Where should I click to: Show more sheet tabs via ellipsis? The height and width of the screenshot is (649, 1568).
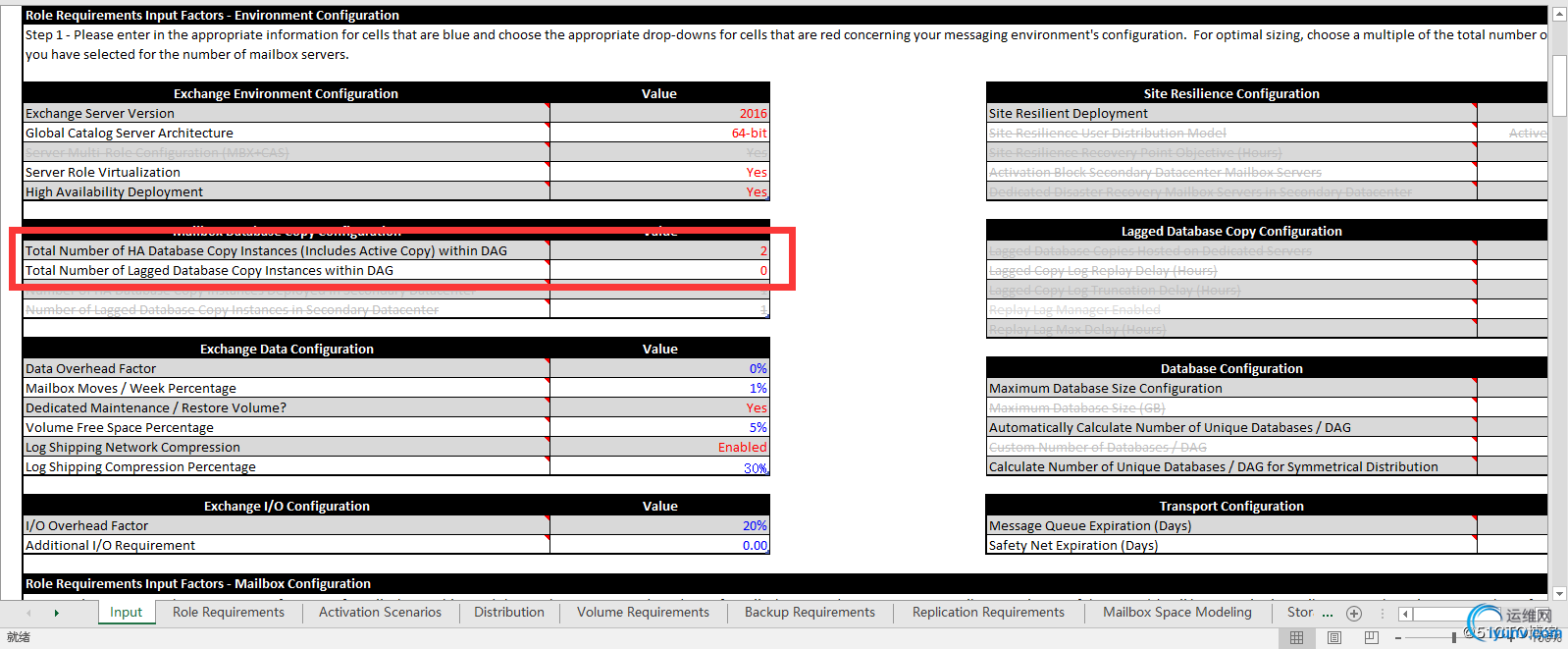pos(1328,614)
